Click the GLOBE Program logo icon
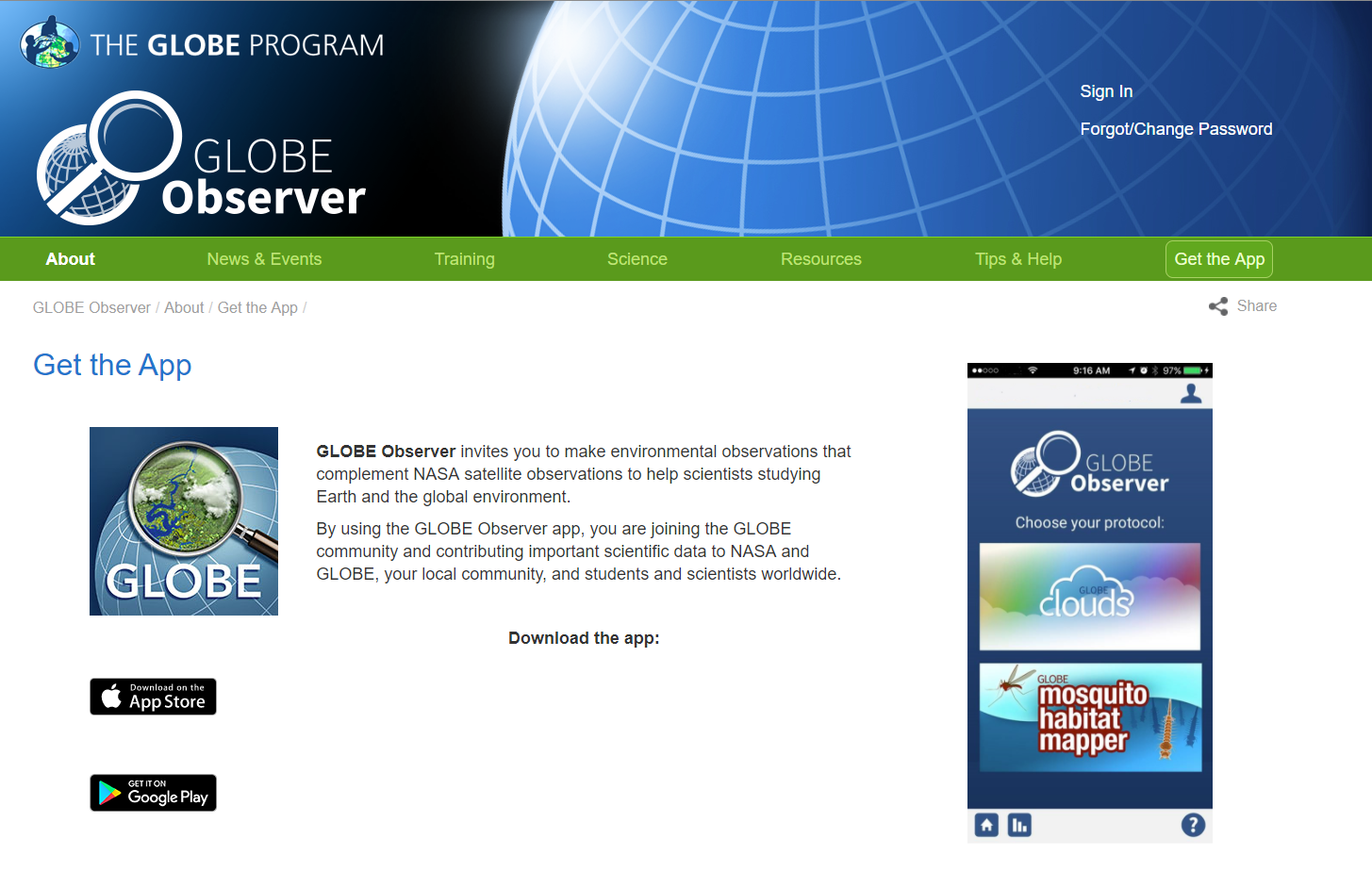The width and height of the screenshot is (1372, 871). point(50,42)
